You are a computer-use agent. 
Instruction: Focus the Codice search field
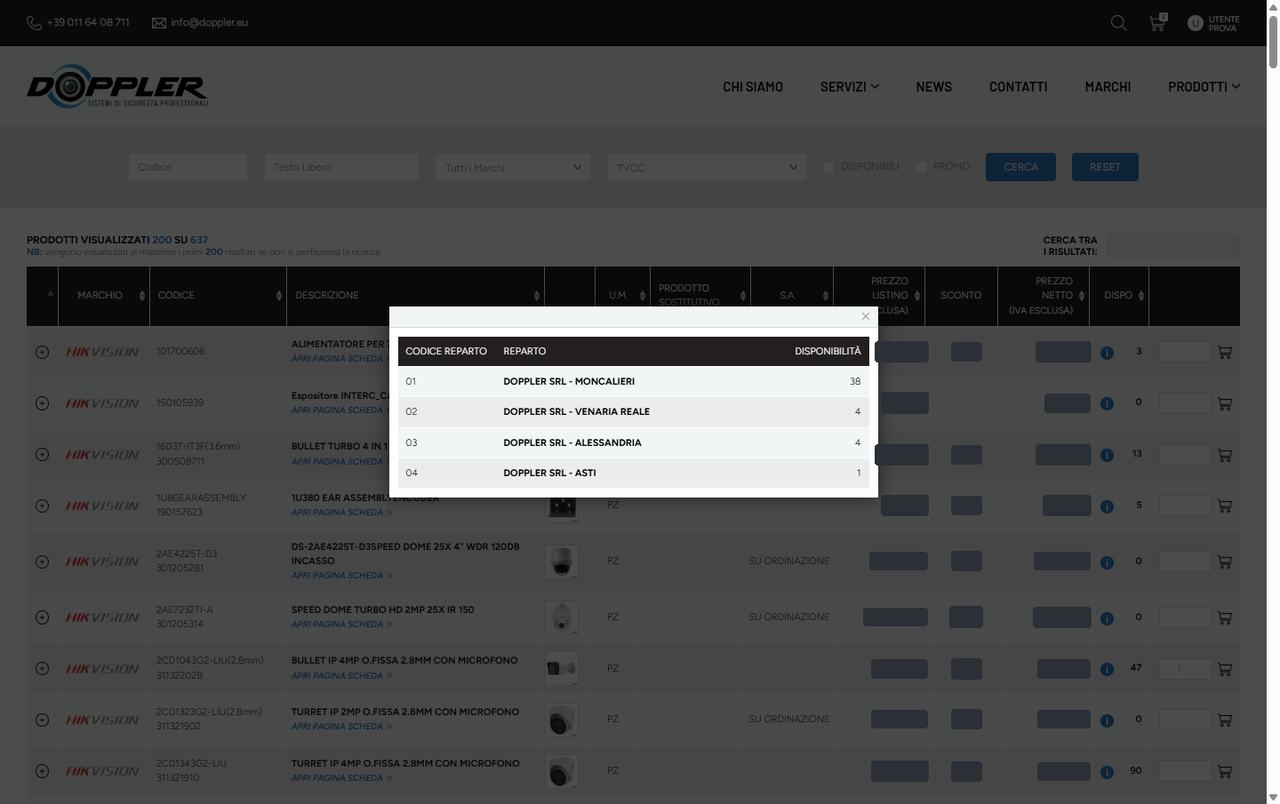188,167
